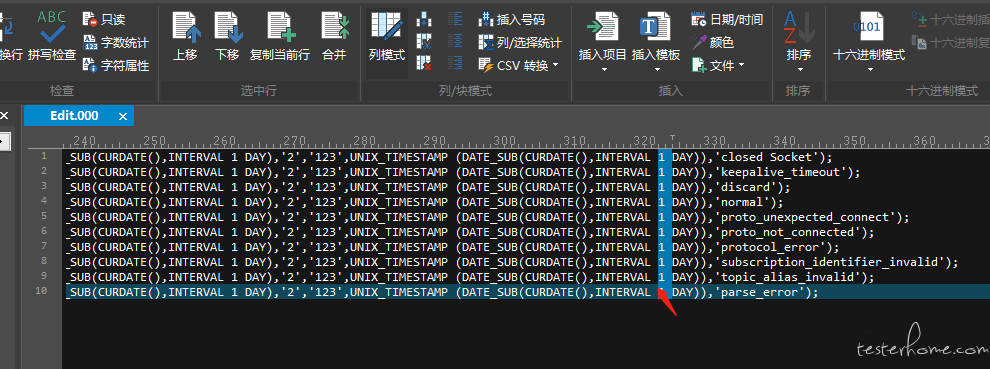
Task: Click the character properties (字符属性) button
Action: click(116, 65)
